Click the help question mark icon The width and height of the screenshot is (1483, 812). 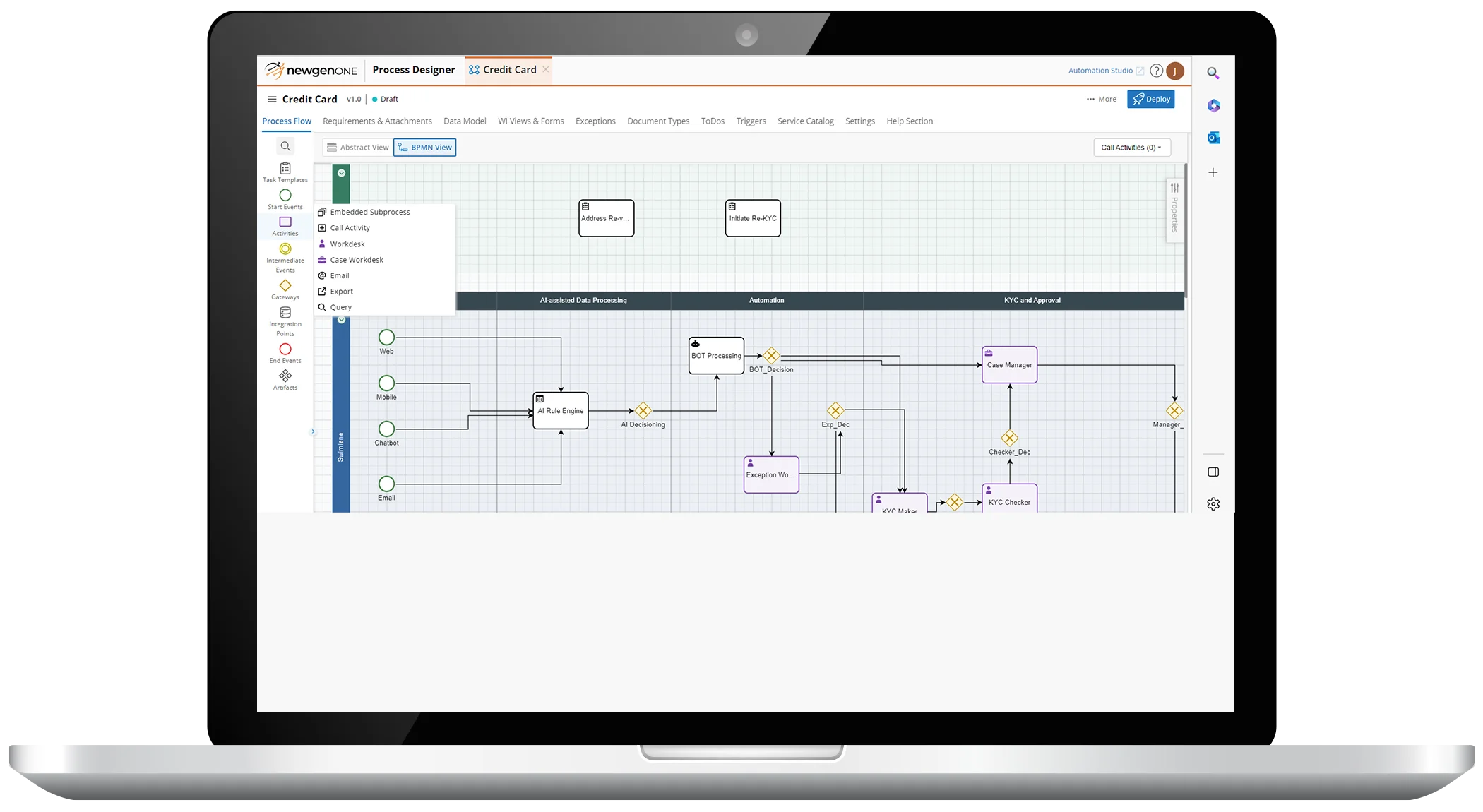click(1156, 71)
